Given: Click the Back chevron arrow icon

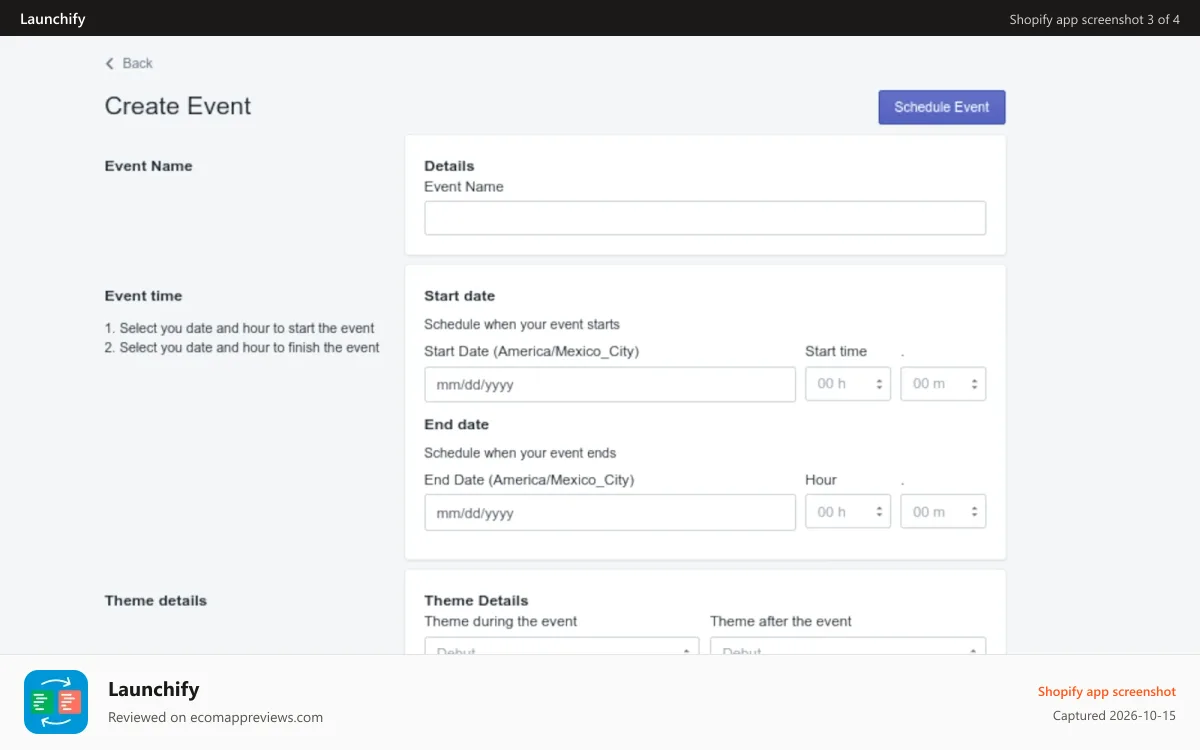Looking at the screenshot, I should 110,63.
